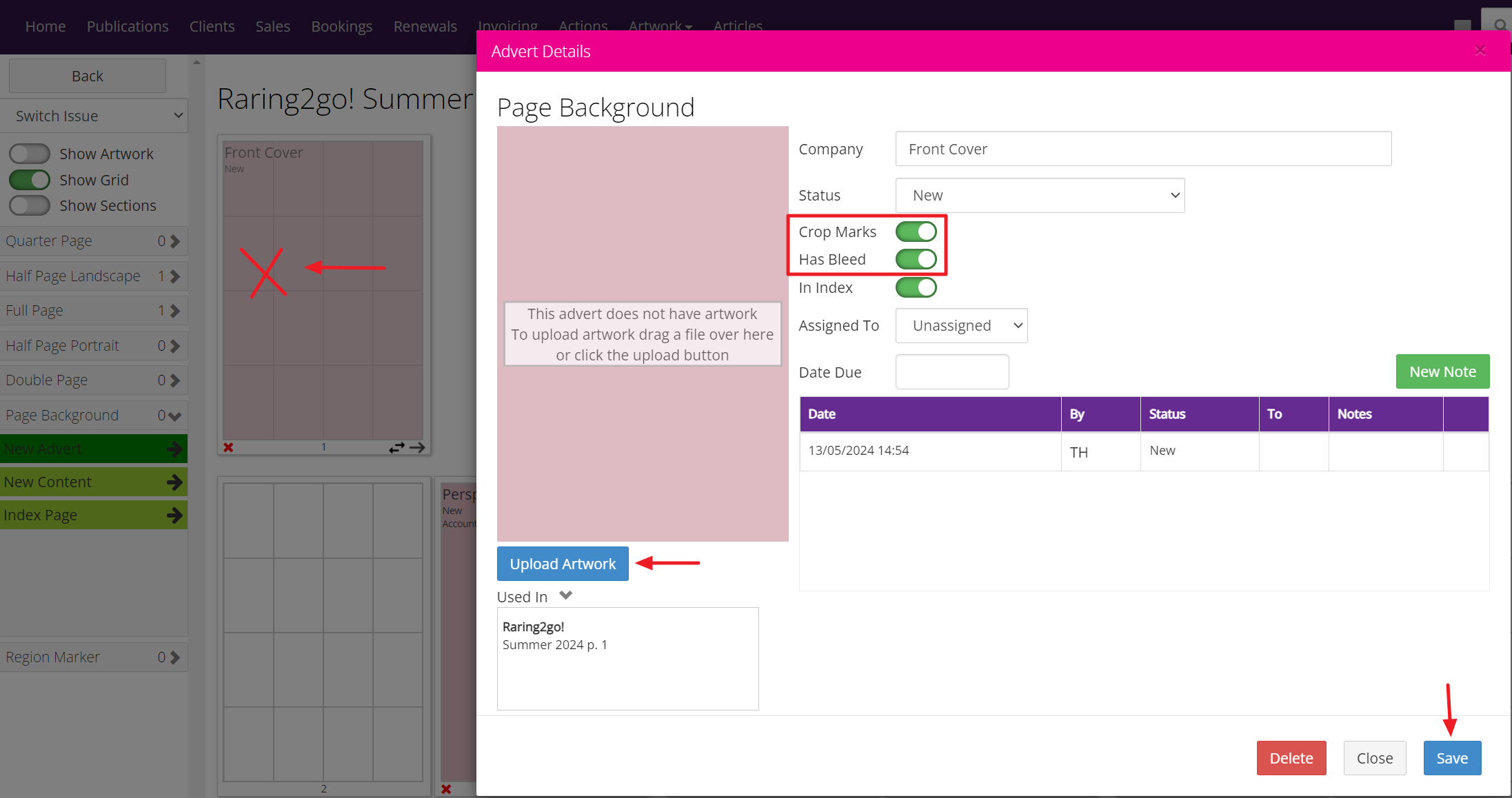Go to Publications in the navigation
Image resolution: width=1512 pixels, height=798 pixels.
[128, 26]
